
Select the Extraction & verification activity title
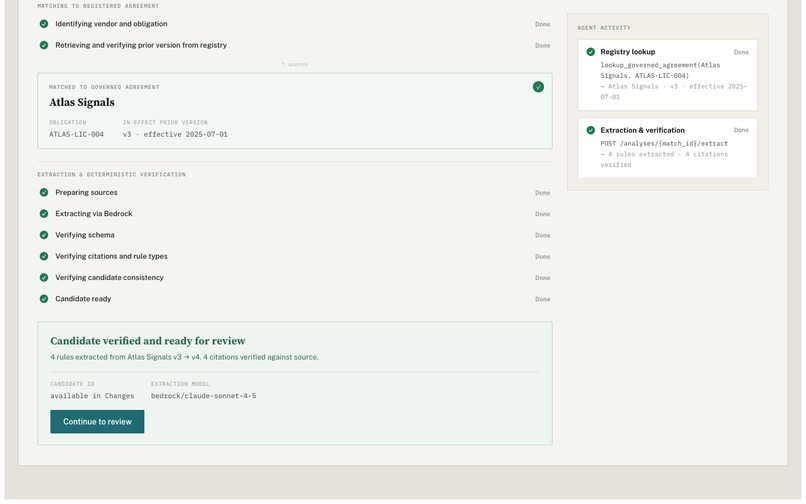(x=643, y=130)
